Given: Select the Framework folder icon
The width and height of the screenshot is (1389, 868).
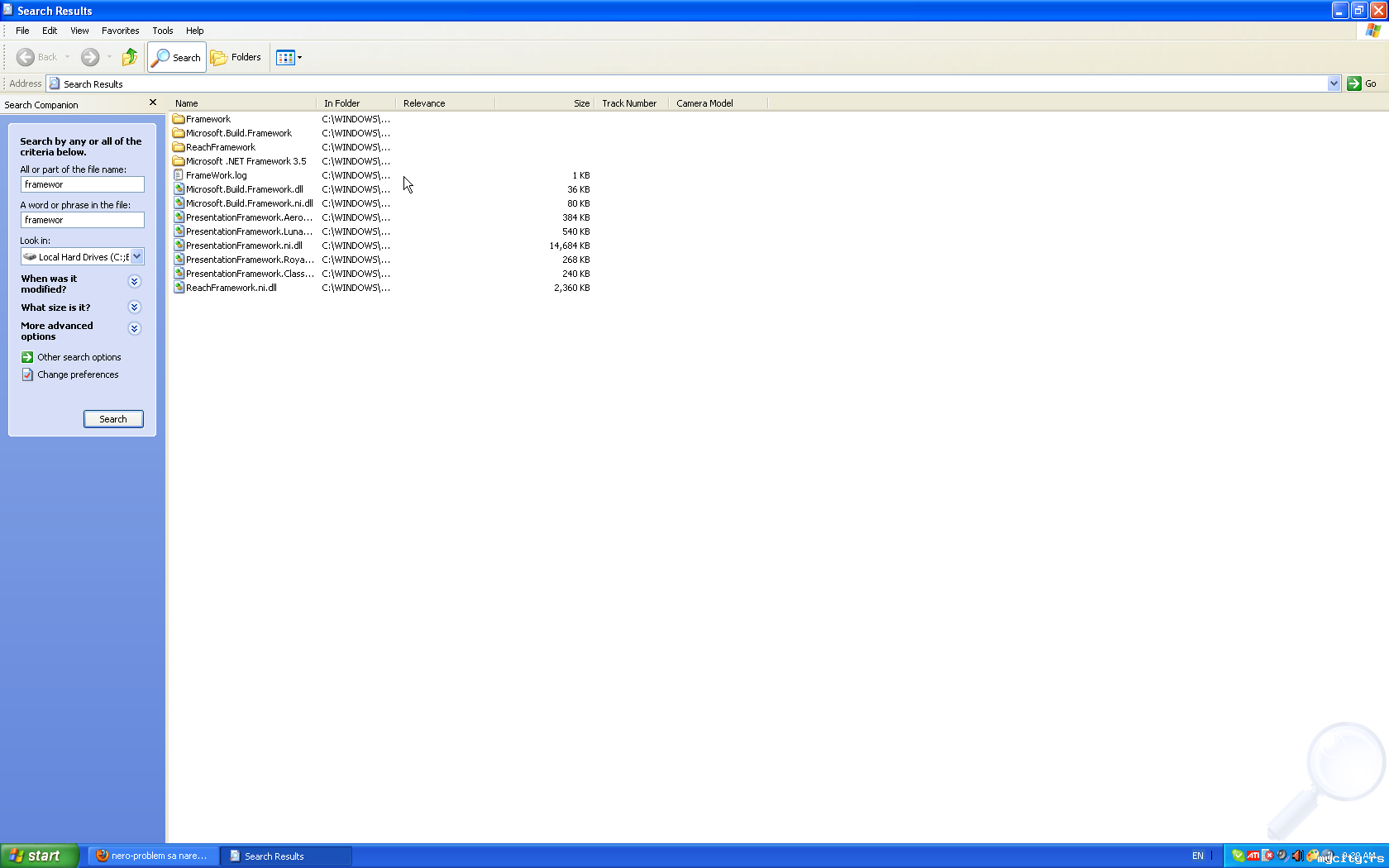Looking at the screenshot, I should click(x=179, y=119).
